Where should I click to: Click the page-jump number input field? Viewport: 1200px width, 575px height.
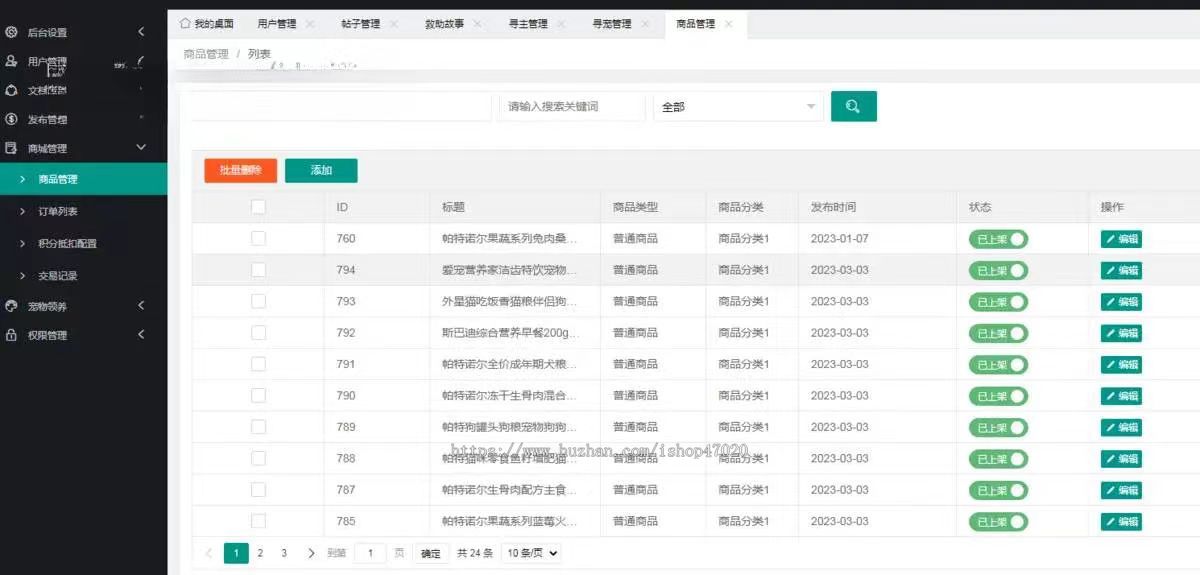tap(370, 553)
